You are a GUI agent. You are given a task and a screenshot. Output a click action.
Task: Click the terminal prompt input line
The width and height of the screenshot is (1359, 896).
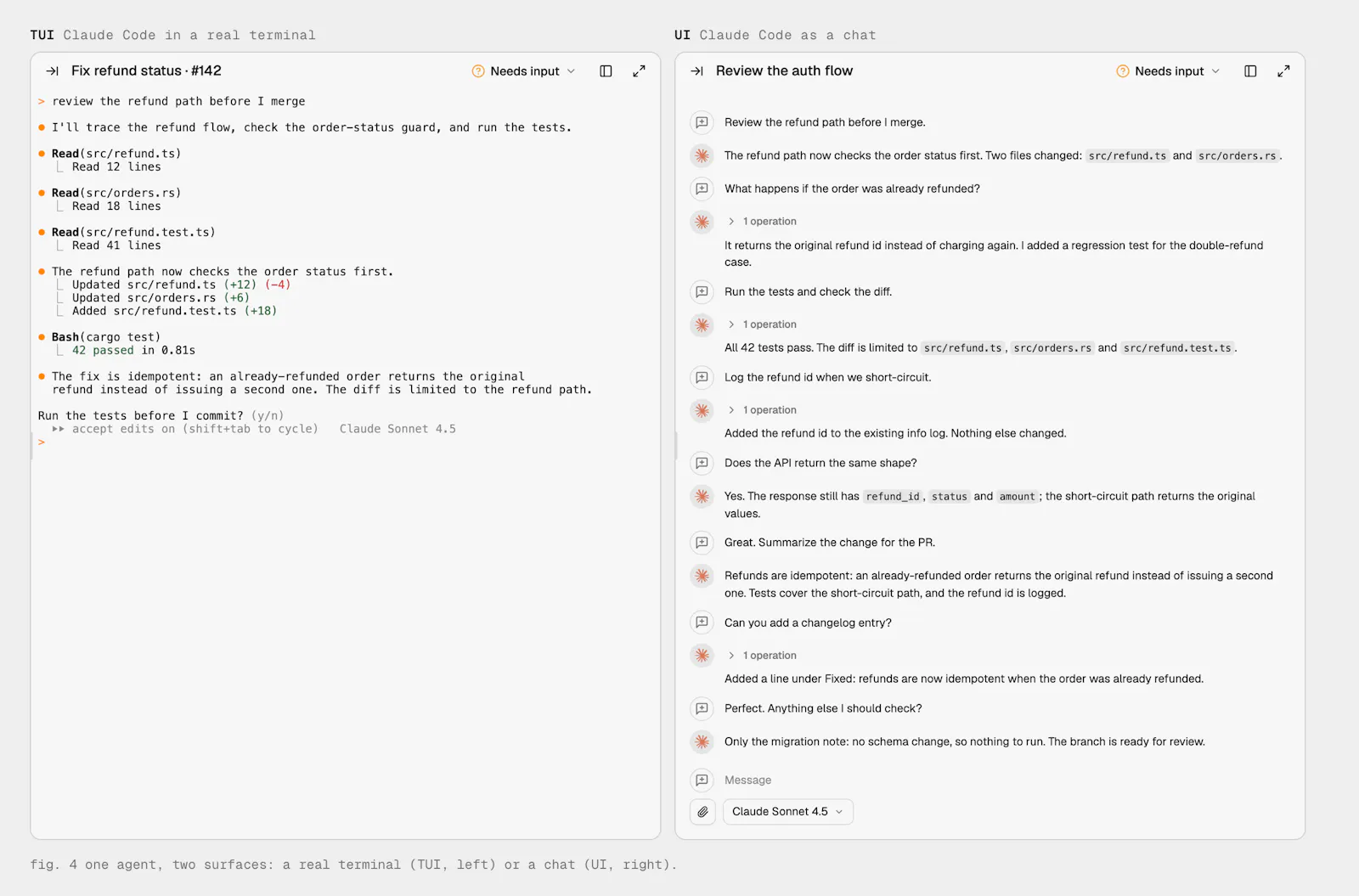pos(345,442)
